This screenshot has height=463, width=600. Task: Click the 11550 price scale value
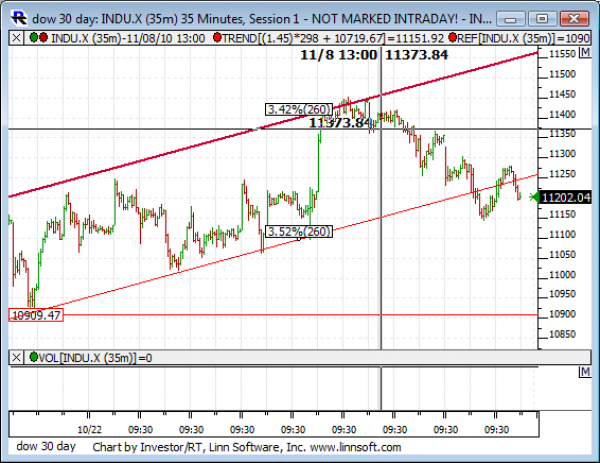(562, 54)
